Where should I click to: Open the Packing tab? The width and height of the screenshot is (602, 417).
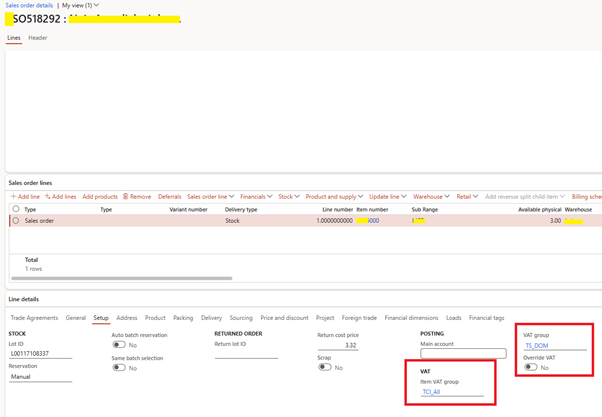click(x=183, y=318)
